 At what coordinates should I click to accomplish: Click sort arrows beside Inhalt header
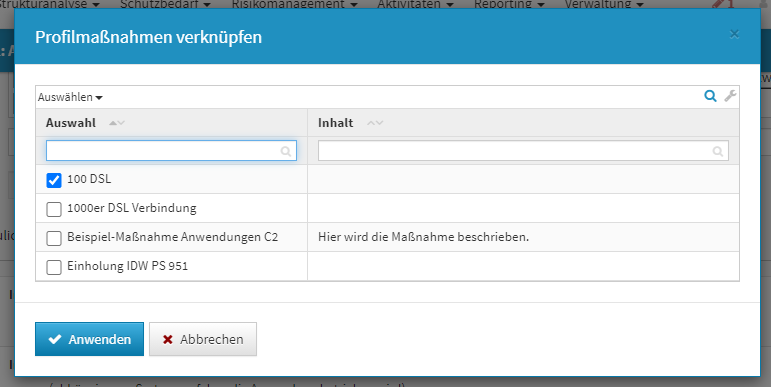pyautogui.click(x=375, y=123)
